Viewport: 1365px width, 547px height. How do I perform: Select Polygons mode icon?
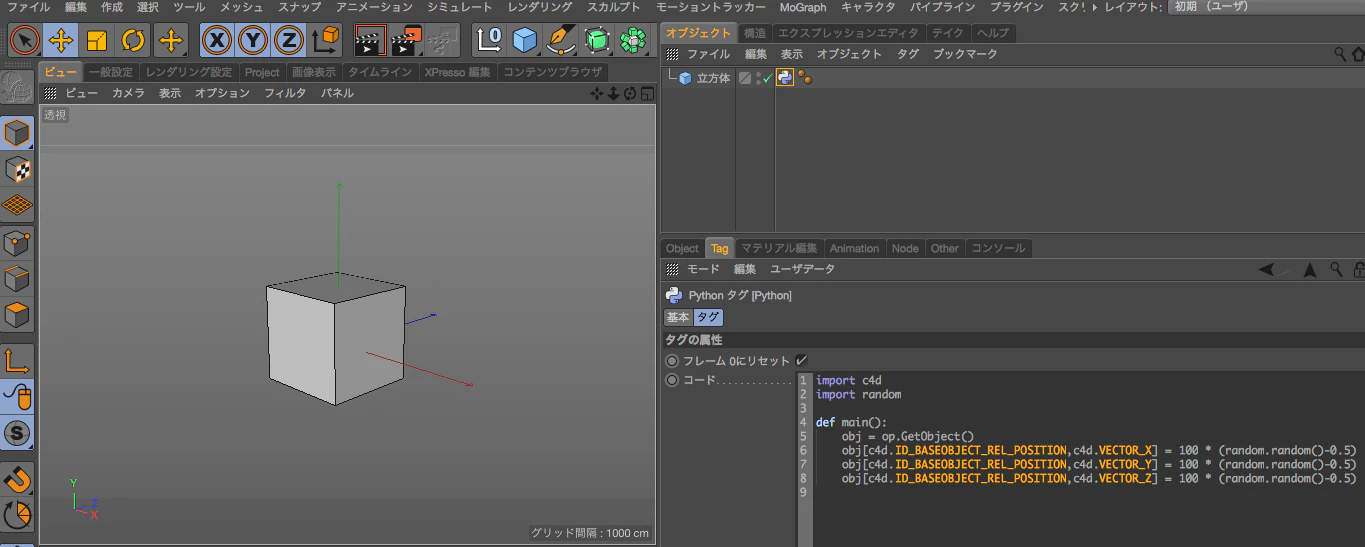point(17,315)
